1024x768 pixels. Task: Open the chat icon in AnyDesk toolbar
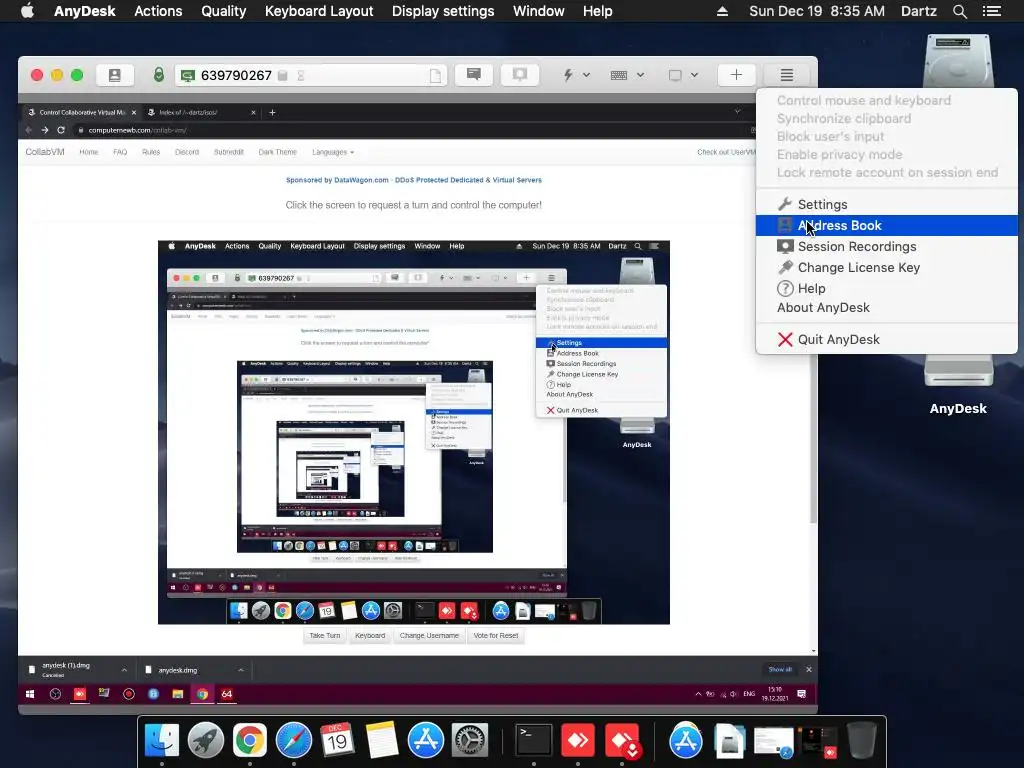coord(474,74)
